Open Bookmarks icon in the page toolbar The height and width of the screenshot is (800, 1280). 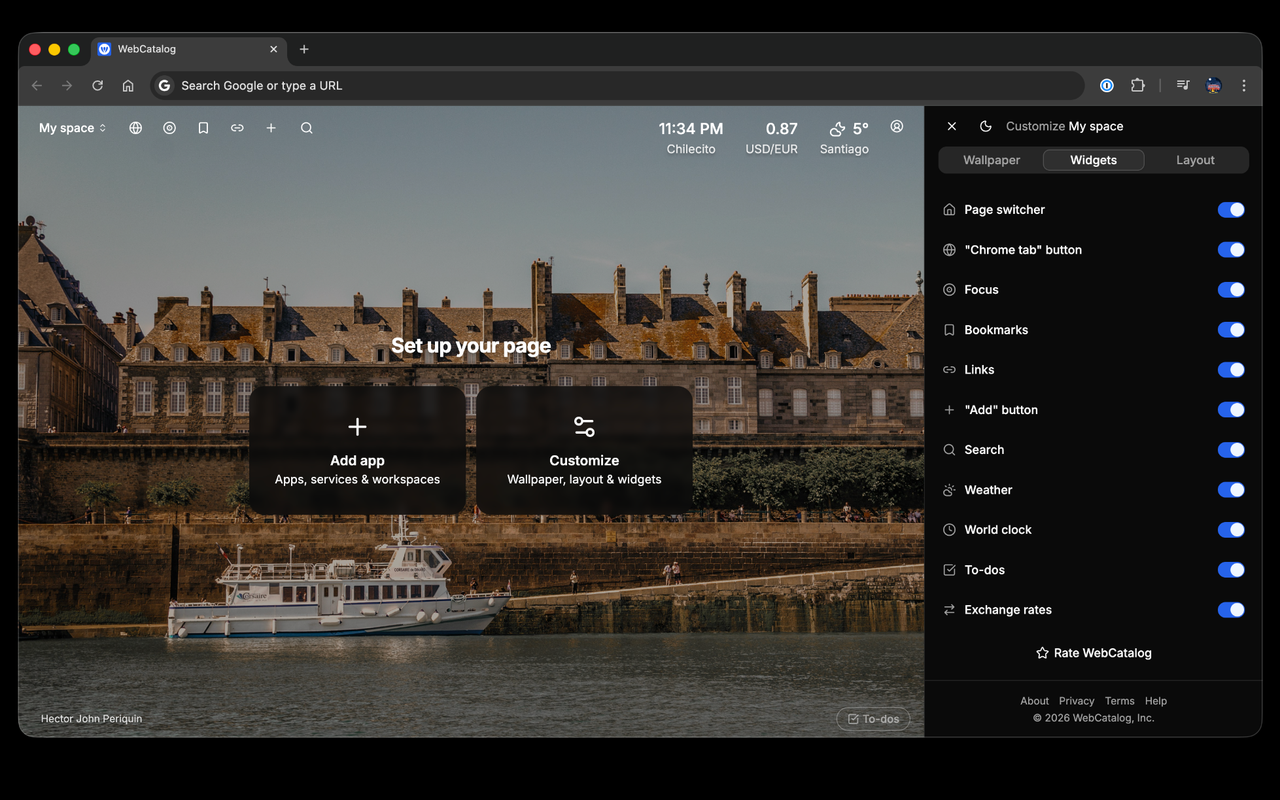(x=203, y=128)
